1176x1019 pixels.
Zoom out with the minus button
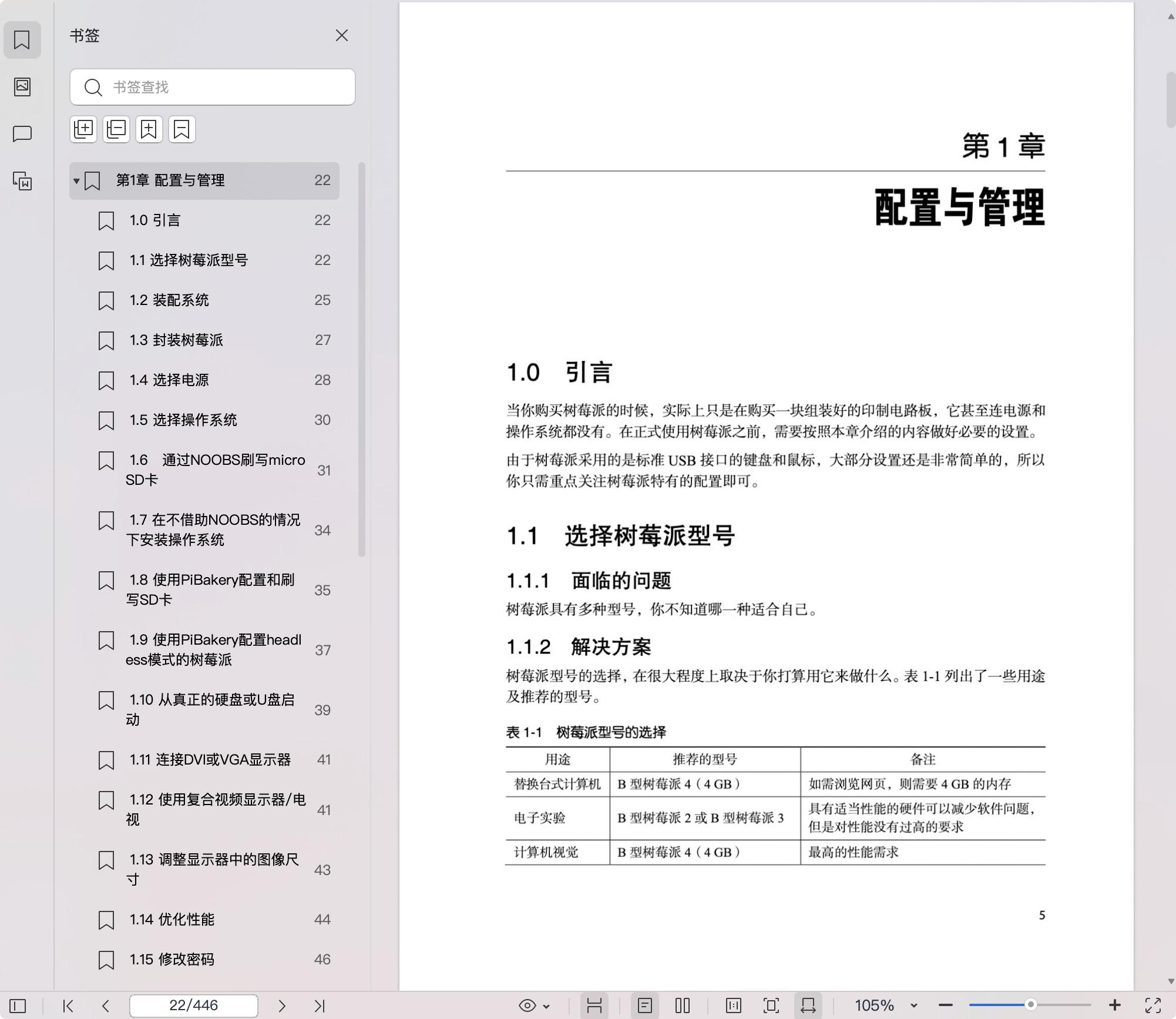click(x=946, y=1005)
